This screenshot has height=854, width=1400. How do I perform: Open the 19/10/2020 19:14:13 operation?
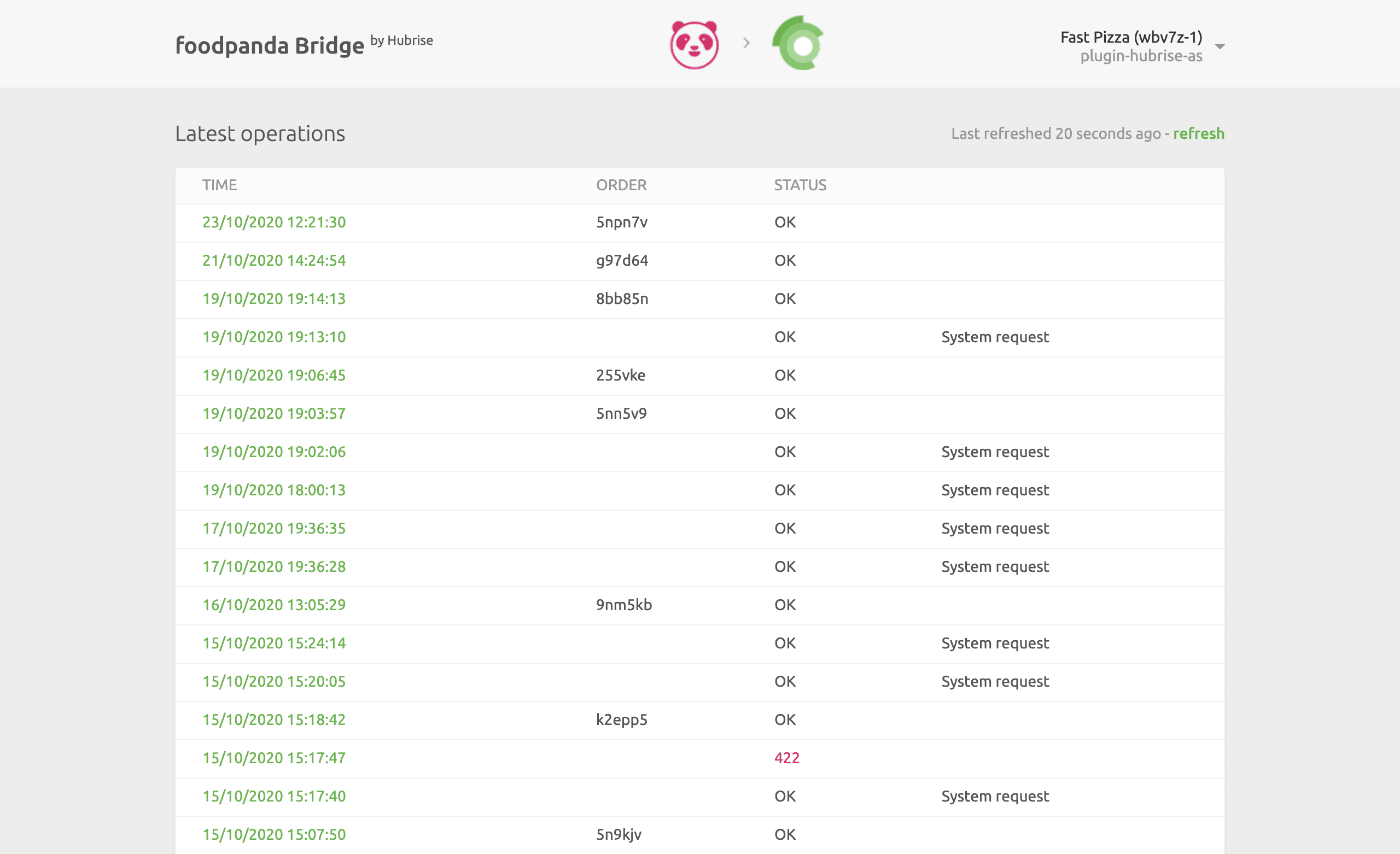coord(274,299)
